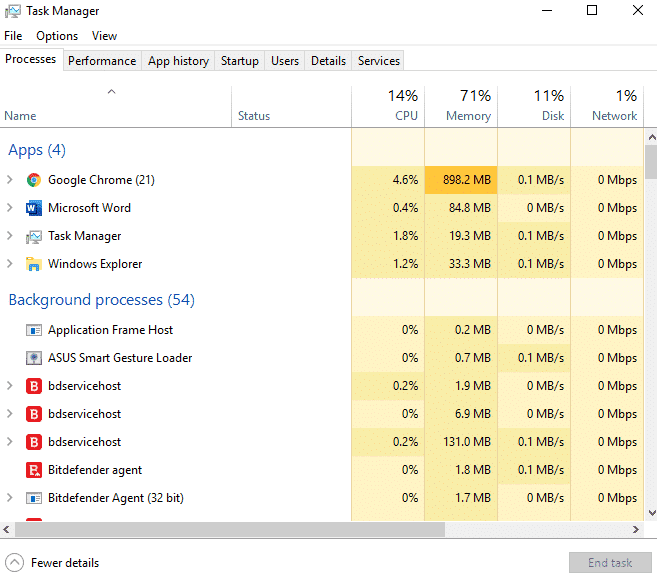Switch to the Performance tab
This screenshot has width=657, height=584.
pyautogui.click(x=102, y=61)
